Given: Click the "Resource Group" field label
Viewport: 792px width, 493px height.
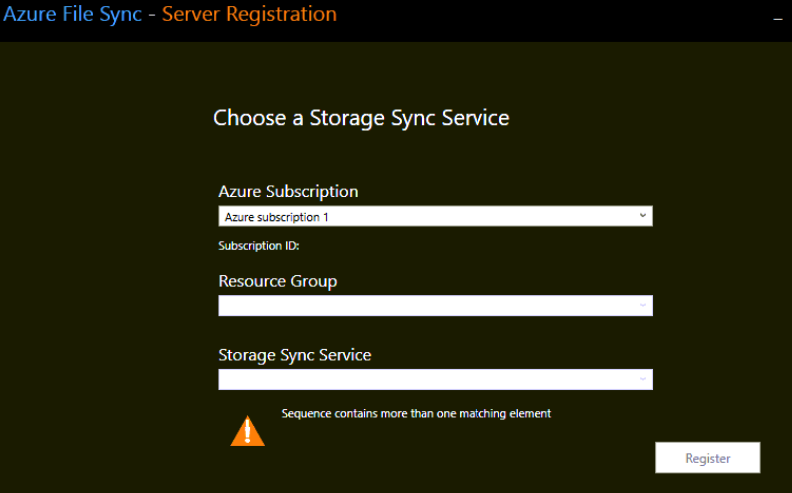Looking at the screenshot, I should 277,281.
